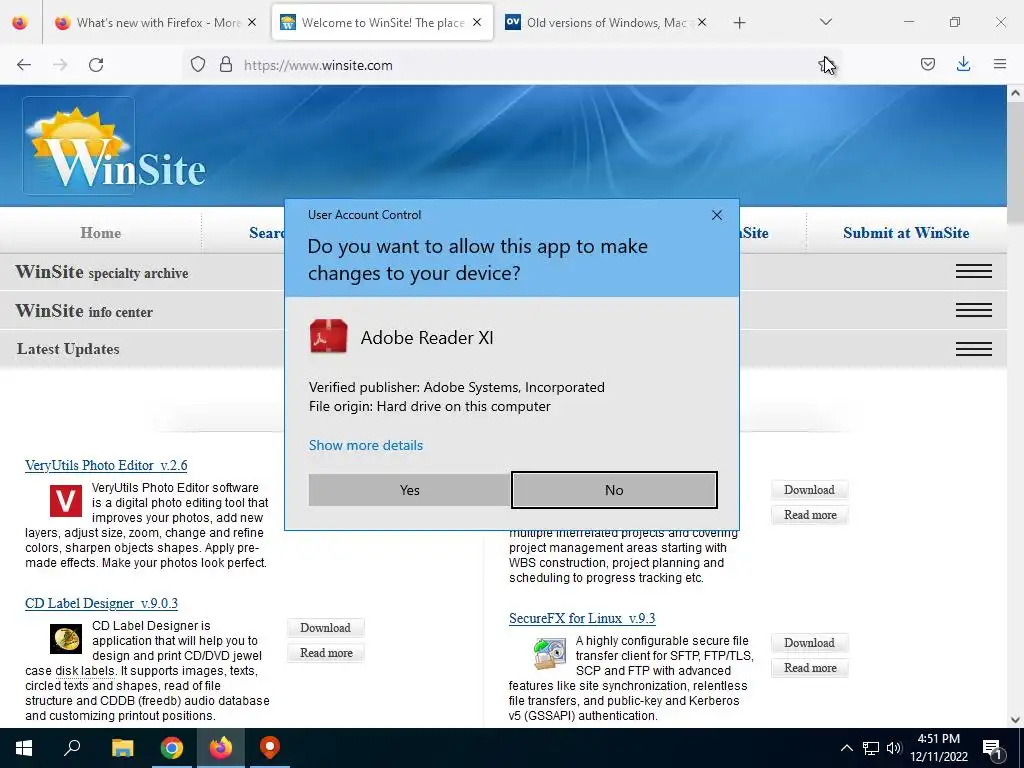The image size is (1024, 768).
Task: Go back with the Firefox back arrow
Action: click(24, 65)
